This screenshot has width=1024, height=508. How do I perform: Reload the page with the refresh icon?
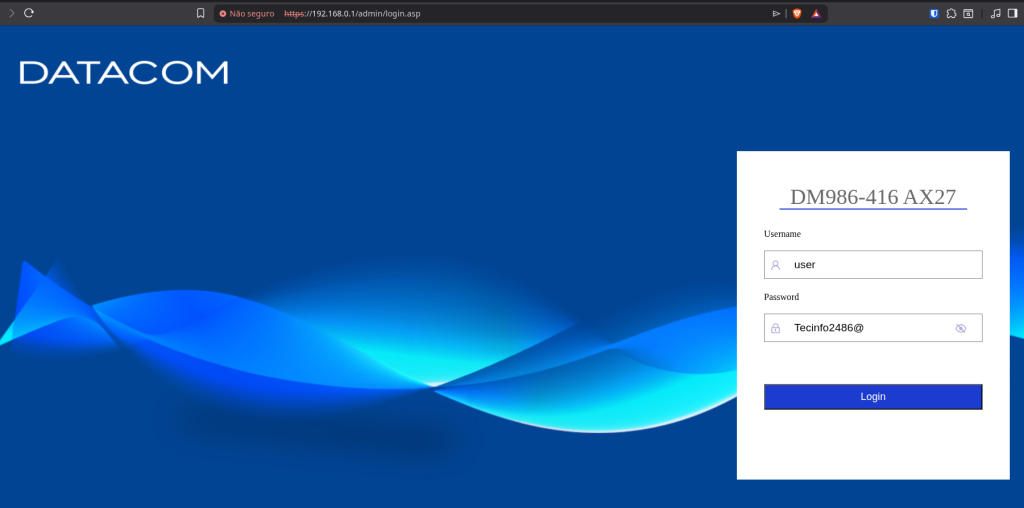29,13
